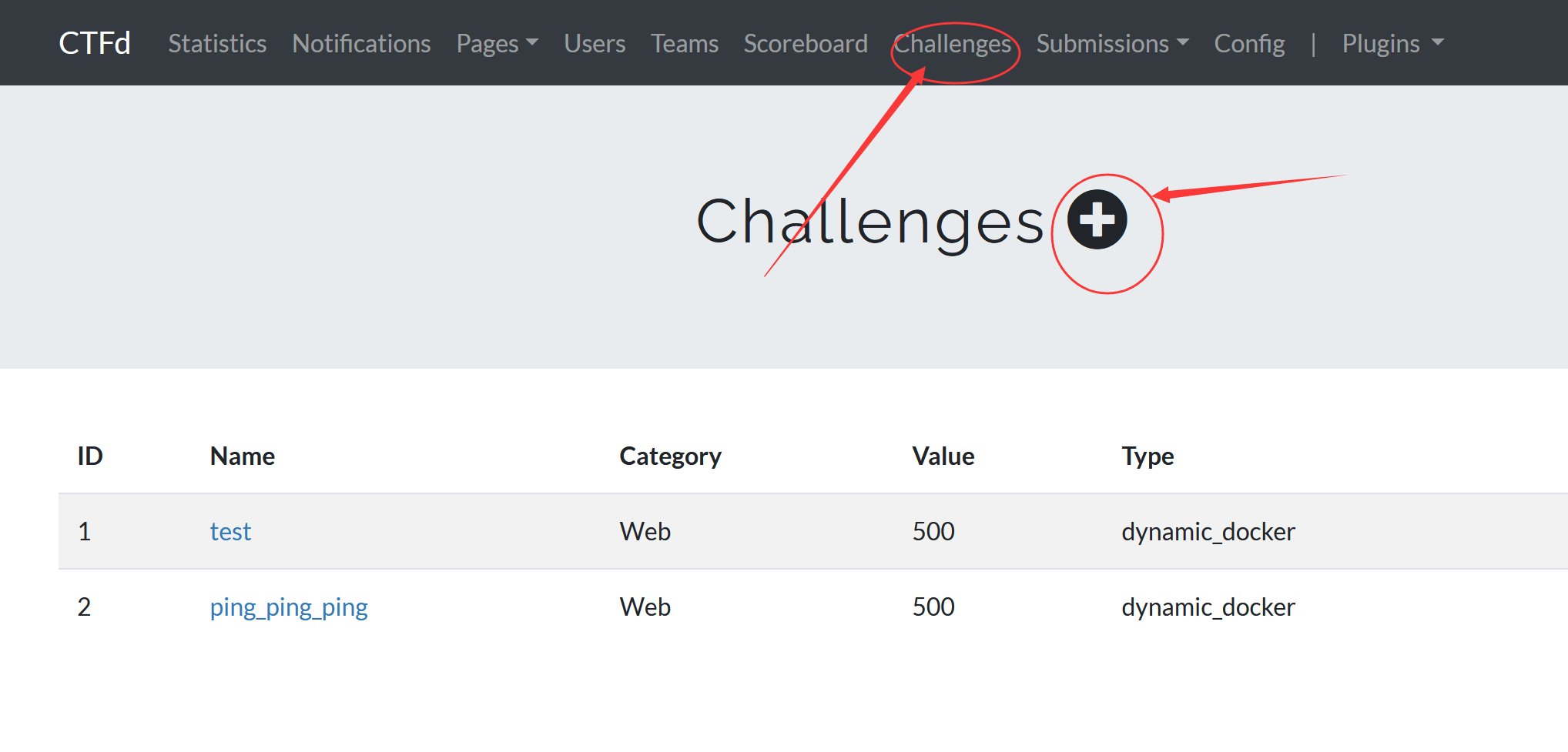Screen dimensions: 1568x752
Task: Click the plus icon to add a challenge
Action: 1097,219
